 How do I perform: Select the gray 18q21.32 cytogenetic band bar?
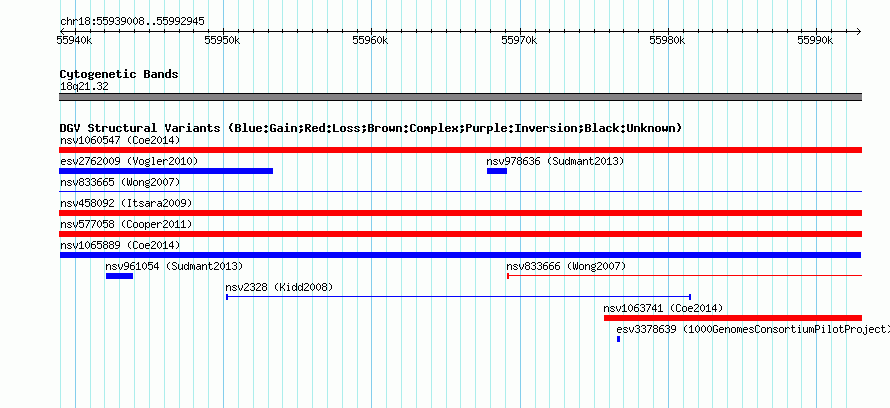[460, 97]
